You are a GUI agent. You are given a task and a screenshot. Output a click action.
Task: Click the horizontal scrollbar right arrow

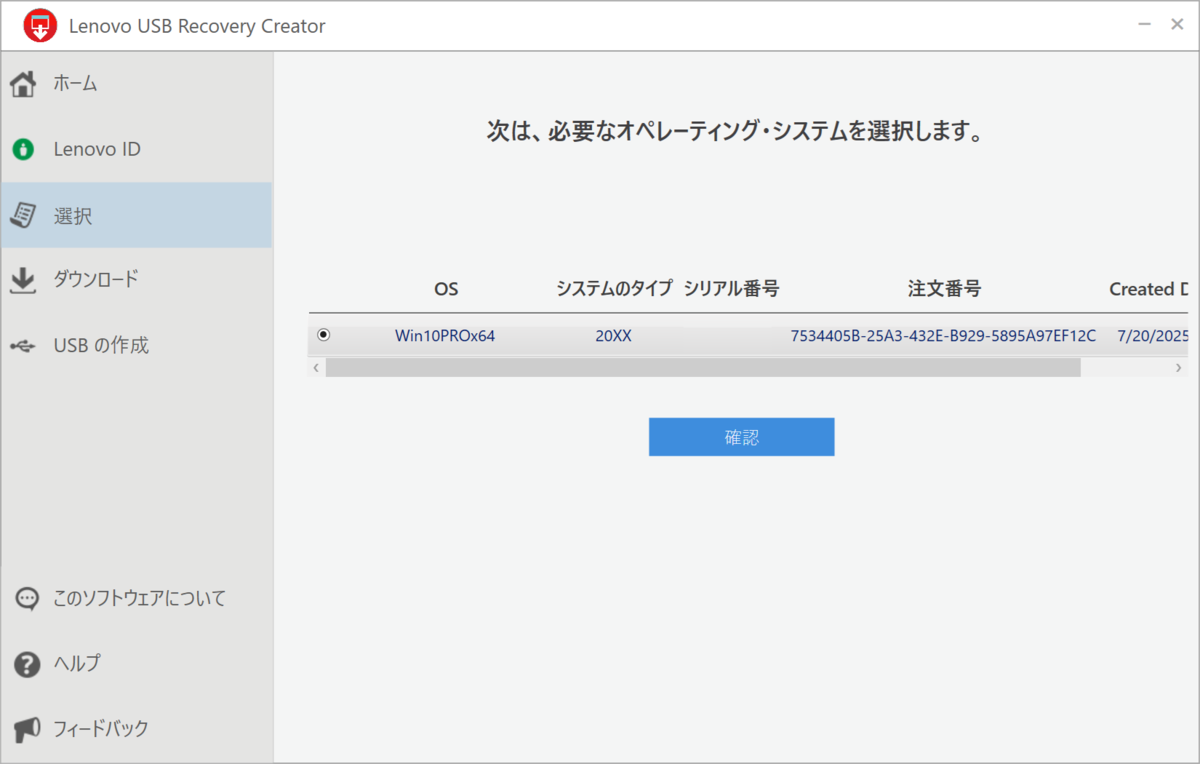(x=1179, y=368)
